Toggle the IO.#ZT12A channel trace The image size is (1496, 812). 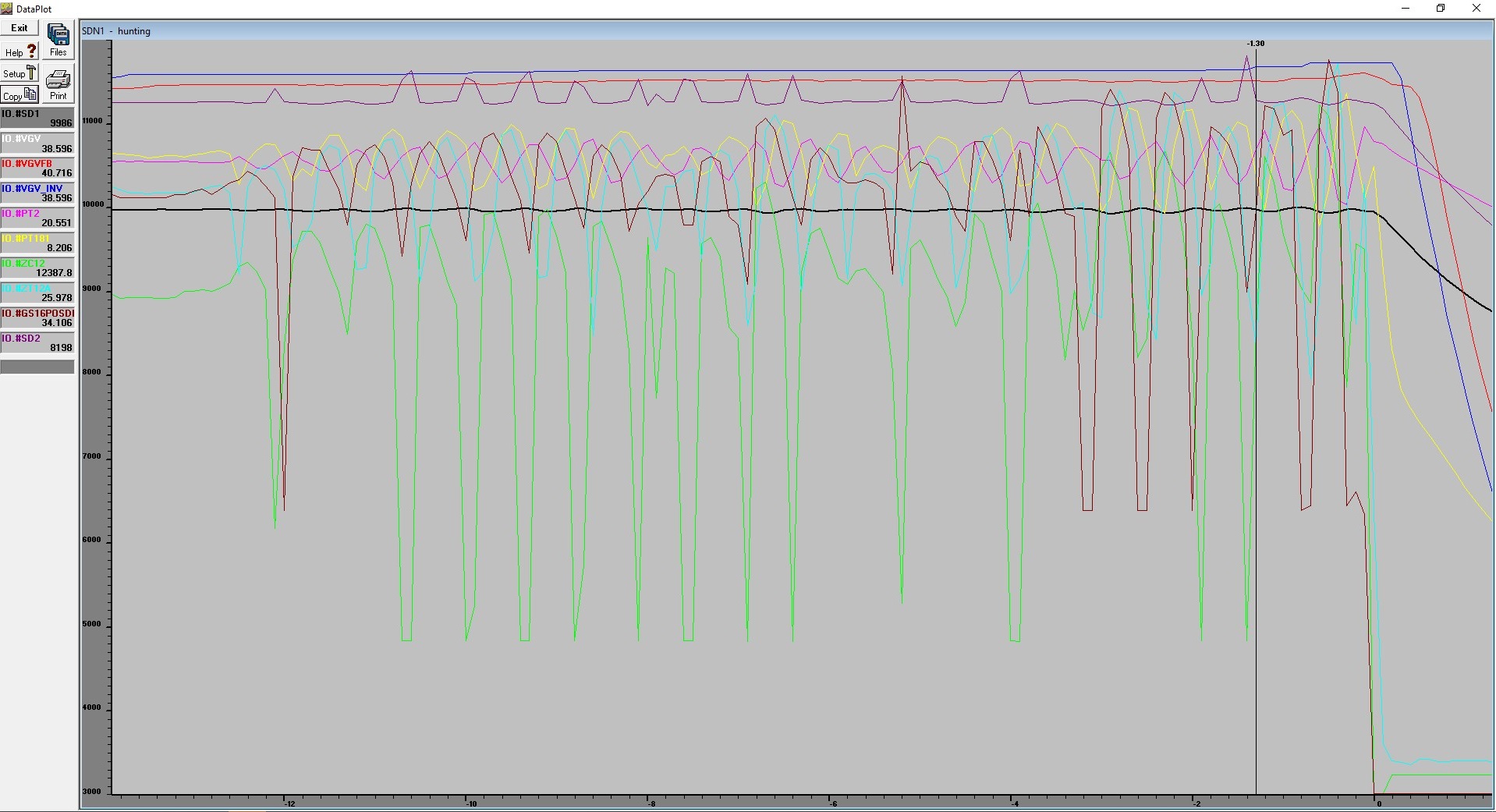pos(37,292)
